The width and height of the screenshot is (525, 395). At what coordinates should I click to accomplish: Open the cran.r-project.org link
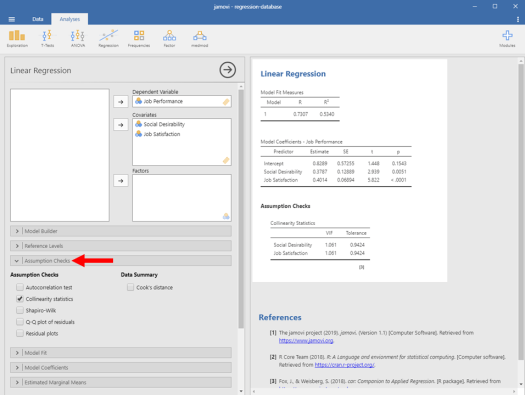pos(345,365)
